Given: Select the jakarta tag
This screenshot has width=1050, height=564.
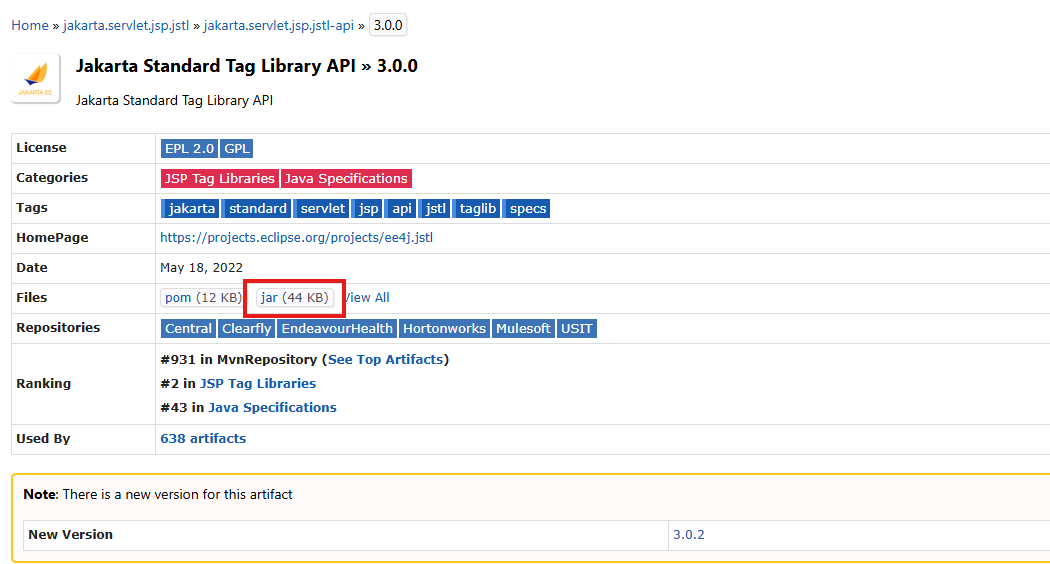Looking at the screenshot, I should 190,208.
